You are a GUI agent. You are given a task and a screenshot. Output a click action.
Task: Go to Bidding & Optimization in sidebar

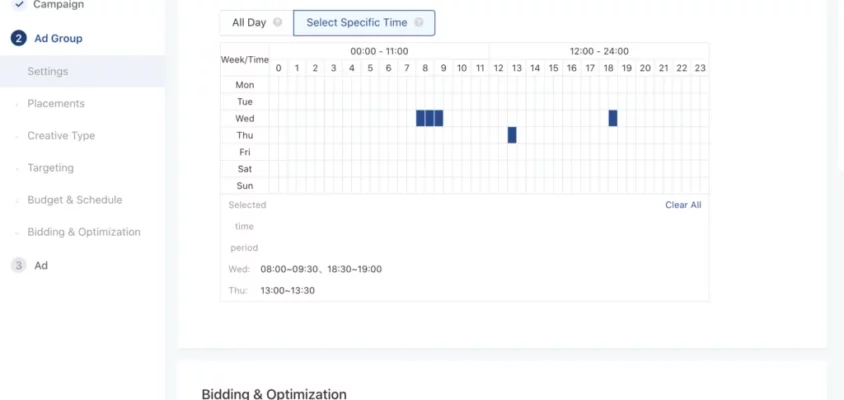coord(84,231)
